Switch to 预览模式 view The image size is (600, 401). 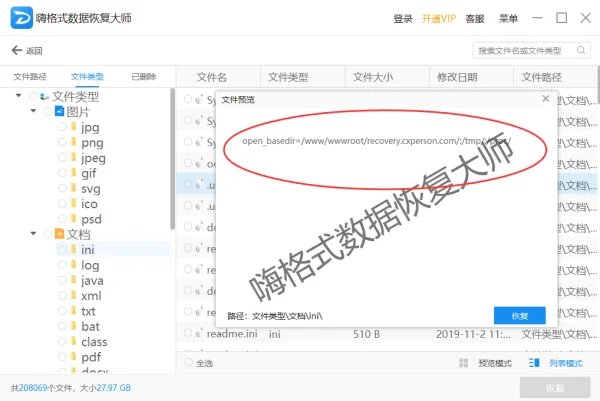[x=494, y=363]
